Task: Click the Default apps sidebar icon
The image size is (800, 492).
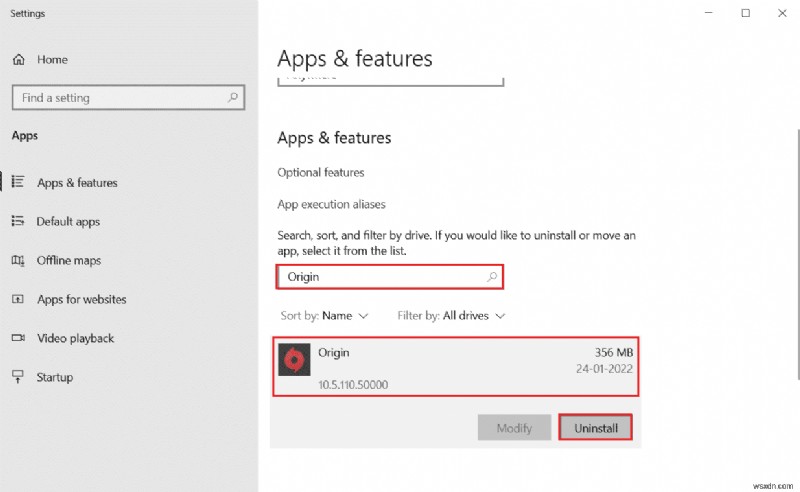Action: tap(19, 222)
